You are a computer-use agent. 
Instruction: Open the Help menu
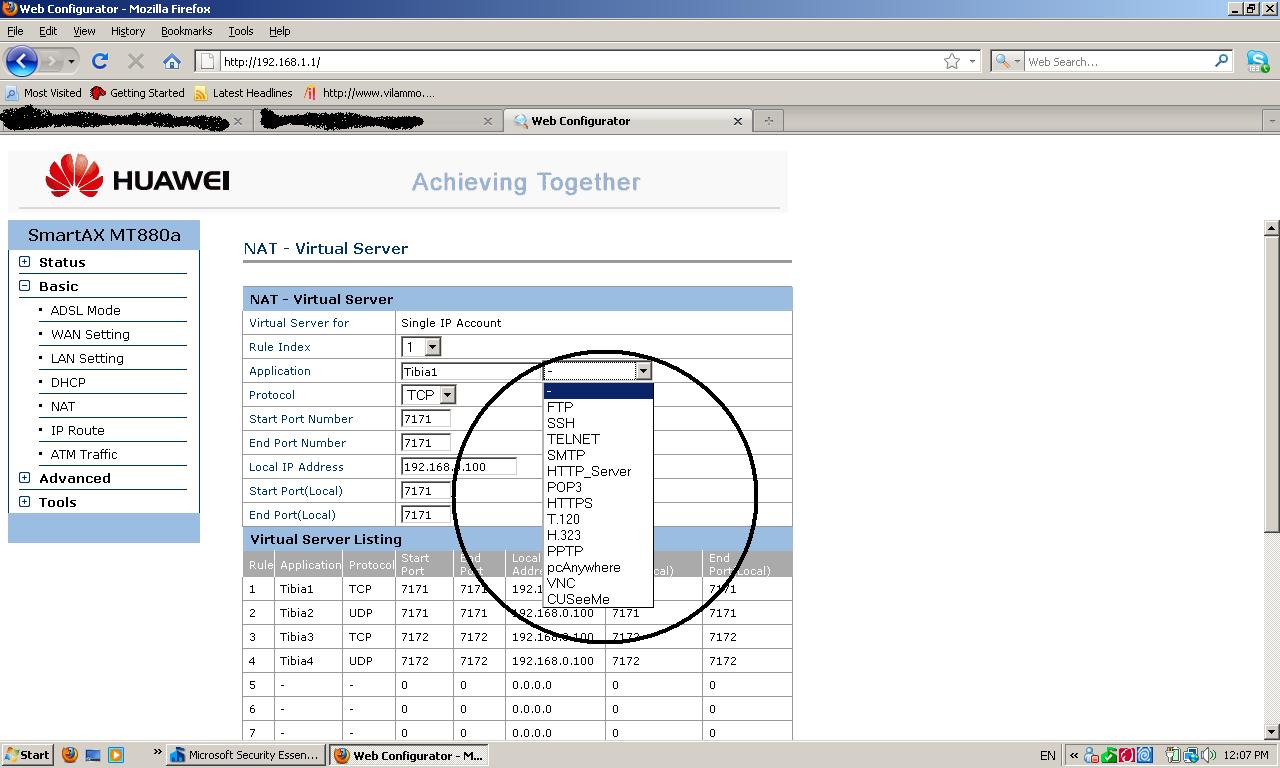coord(280,31)
